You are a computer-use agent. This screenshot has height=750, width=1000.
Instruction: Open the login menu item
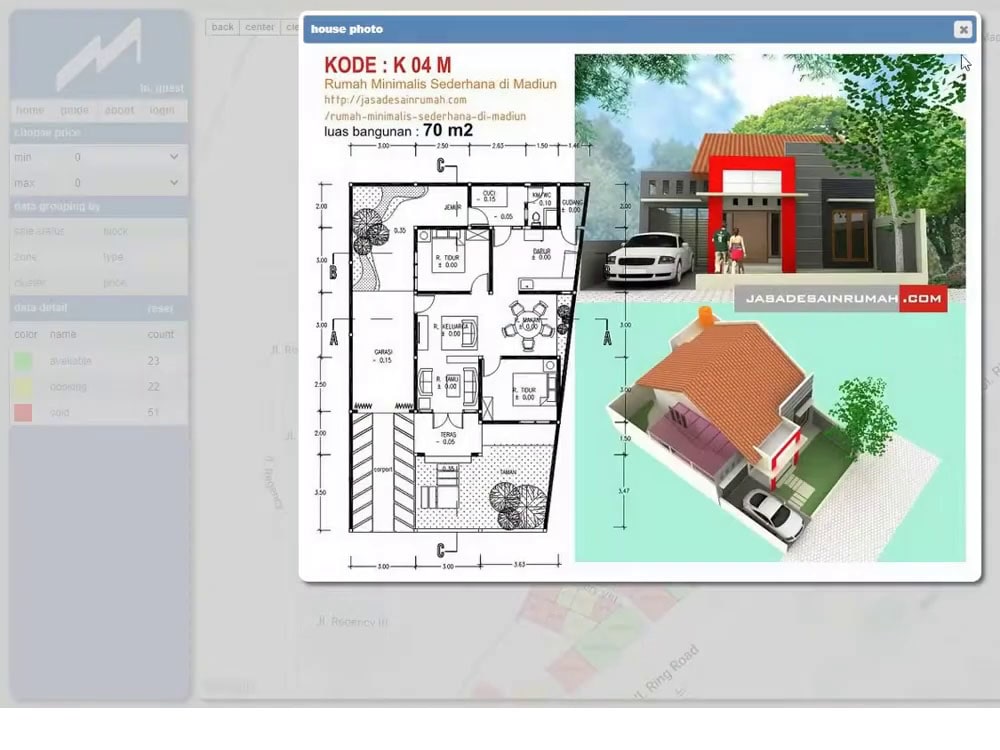[x=162, y=110]
